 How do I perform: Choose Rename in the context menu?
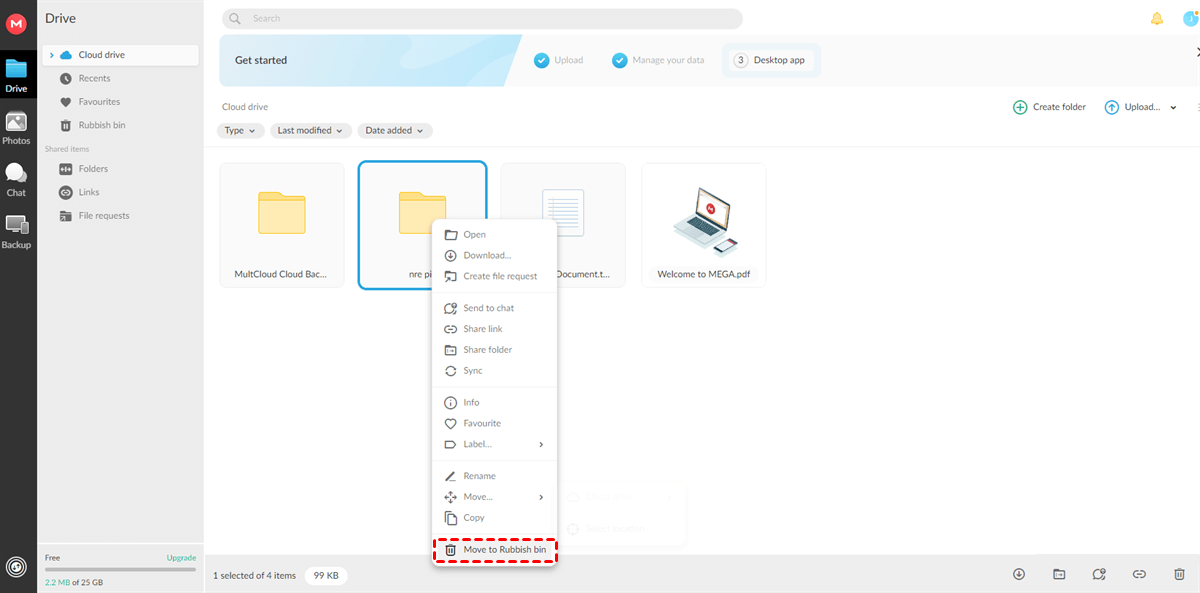tap(494, 476)
